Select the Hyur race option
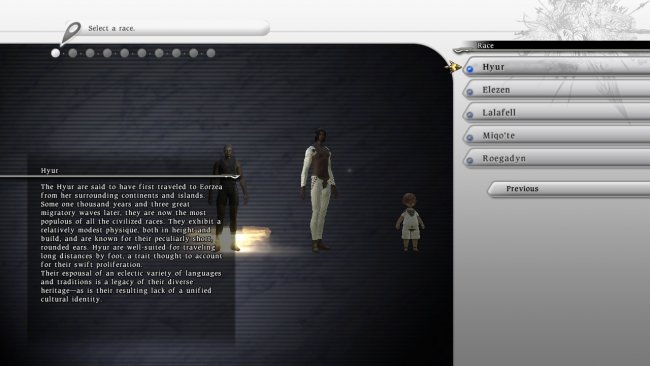650x366 pixels. point(556,67)
